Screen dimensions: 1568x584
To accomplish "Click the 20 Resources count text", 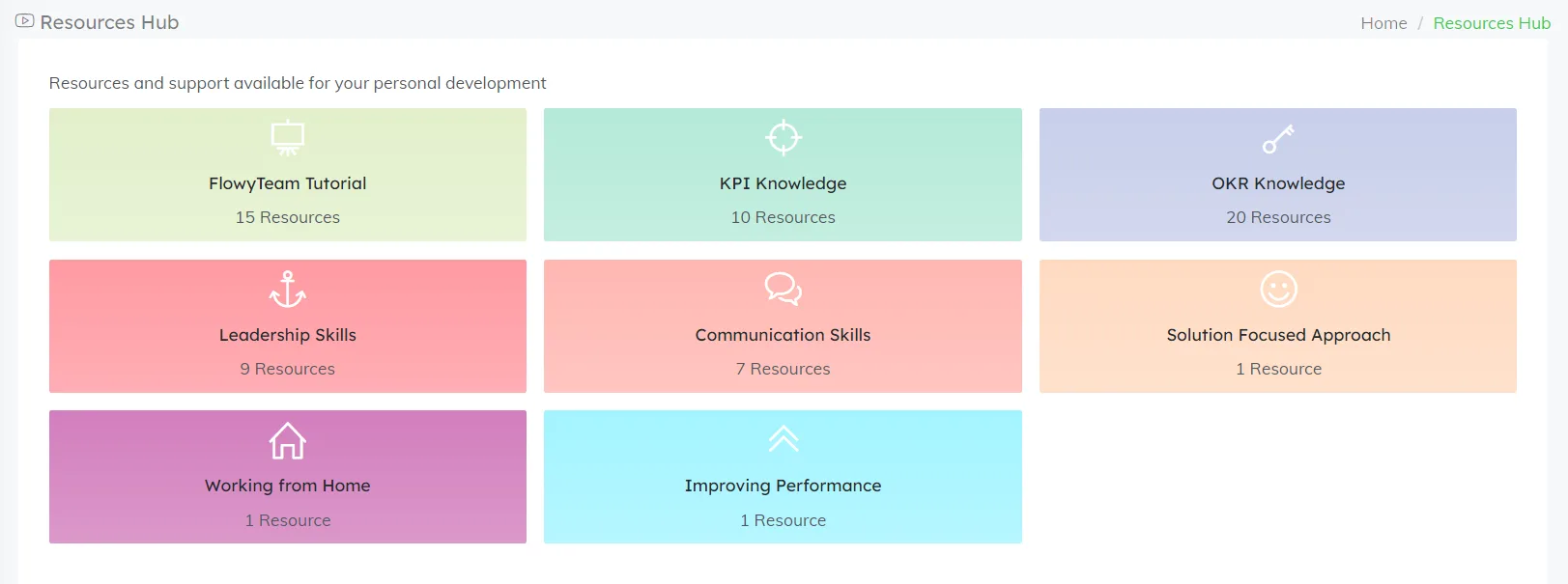I will click(1278, 217).
